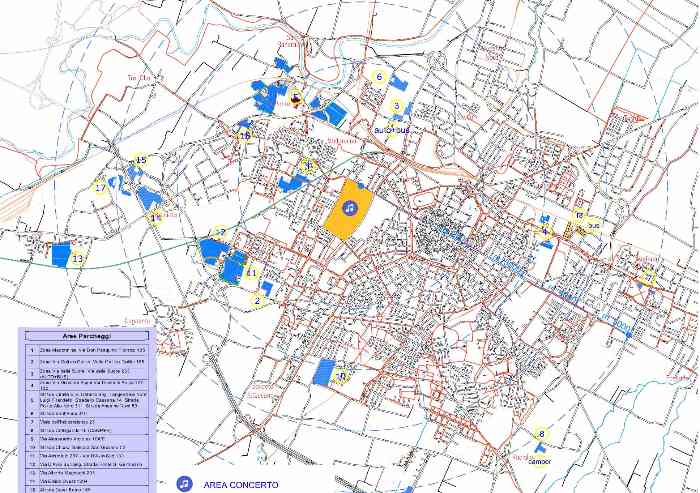Click the music note icon on orange concert area
The height and width of the screenshot is (493, 700).
click(x=349, y=207)
